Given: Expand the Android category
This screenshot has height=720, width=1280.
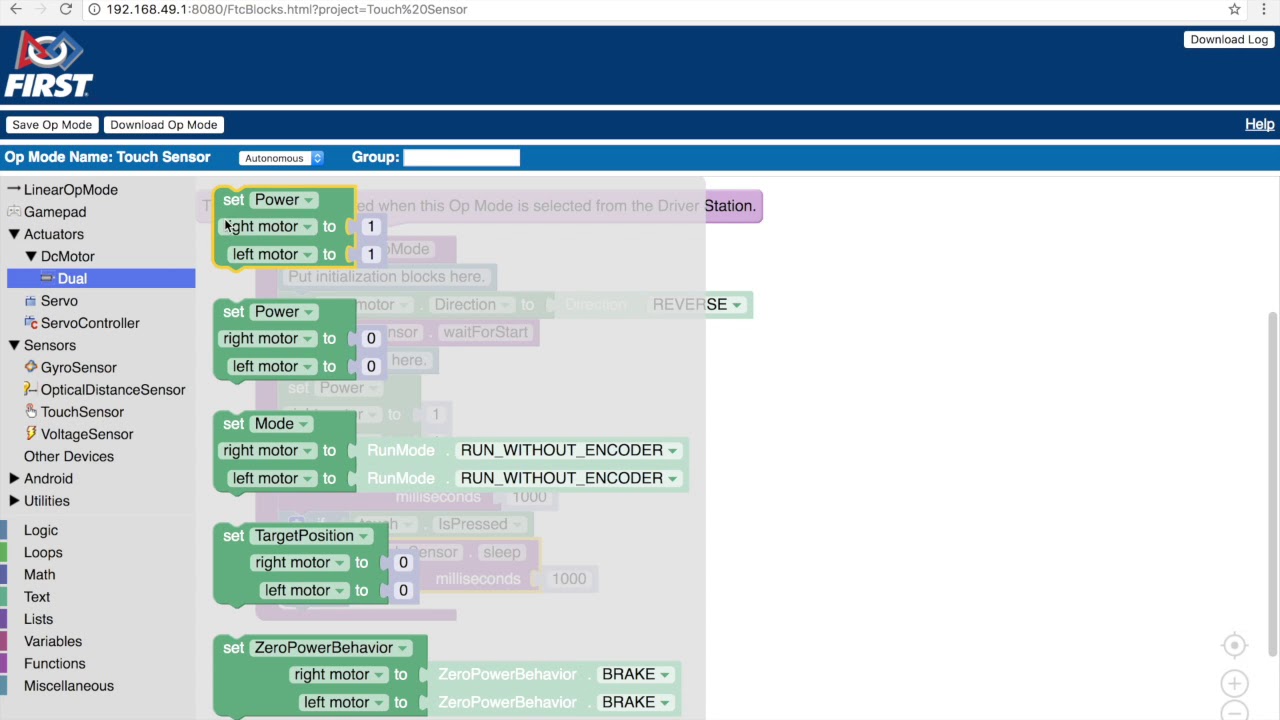Looking at the screenshot, I should [14, 479].
